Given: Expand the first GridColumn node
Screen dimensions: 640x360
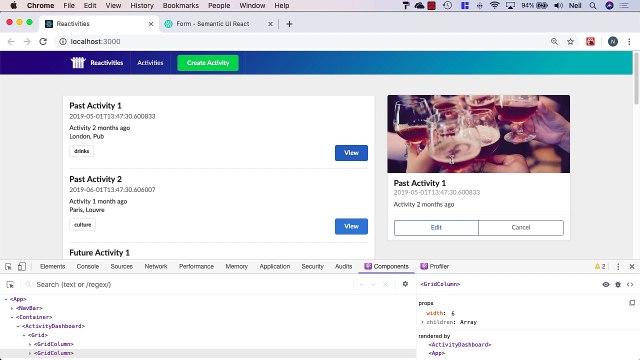Looking at the screenshot, I should (30, 344).
